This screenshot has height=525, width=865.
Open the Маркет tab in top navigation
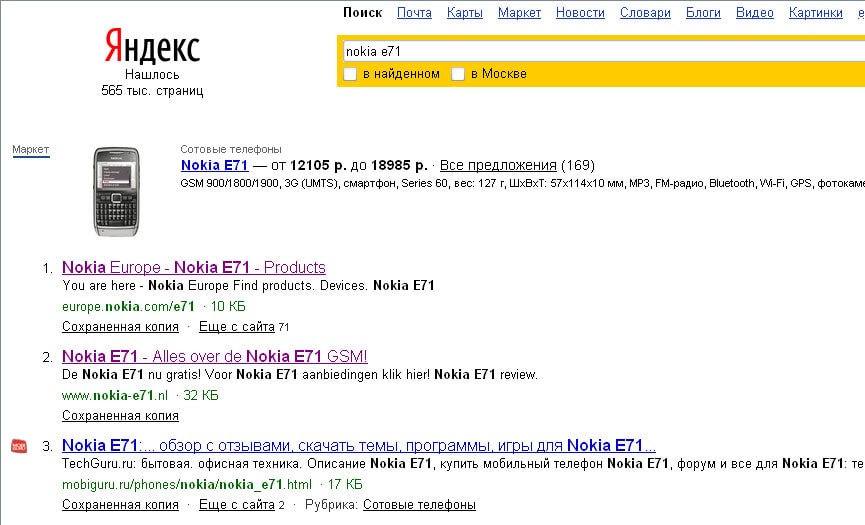(519, 13)
